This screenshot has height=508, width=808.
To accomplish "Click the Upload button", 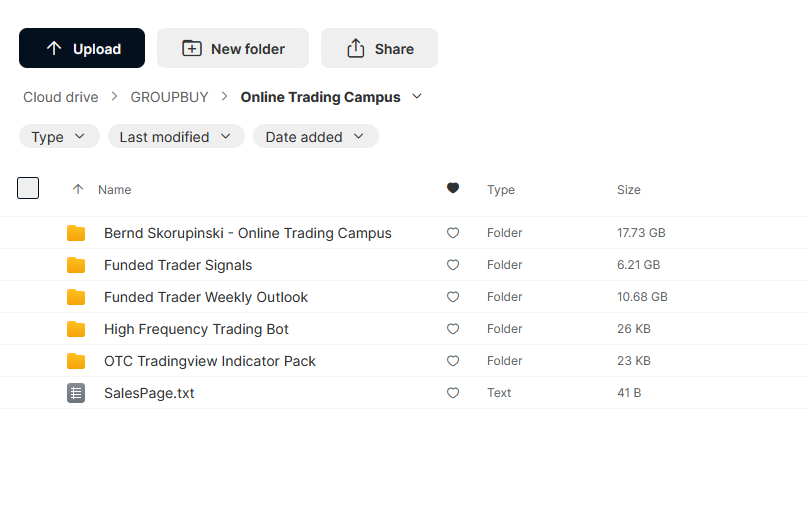I will coord(82,48).
